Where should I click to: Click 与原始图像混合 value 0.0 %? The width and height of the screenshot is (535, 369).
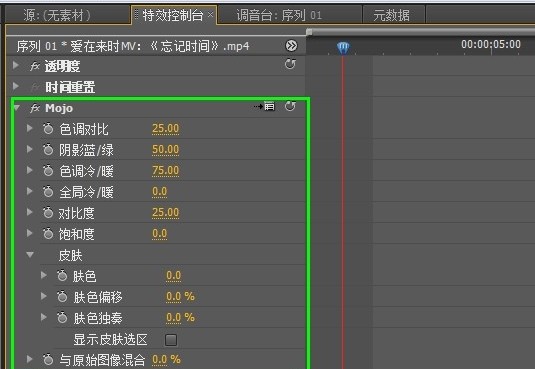click(x=167, y=359)
